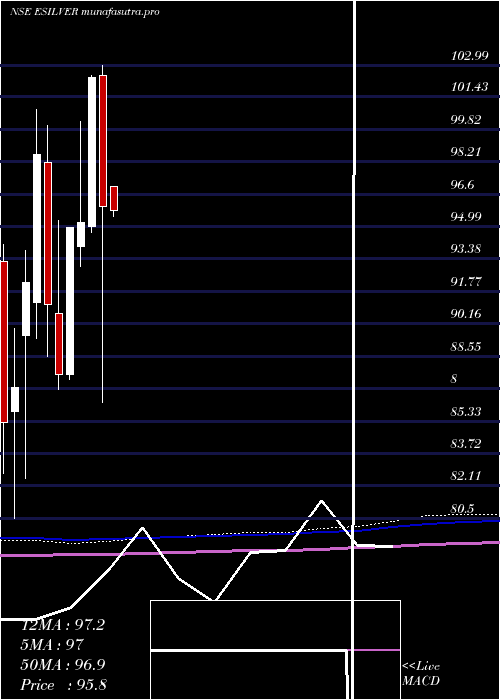The image size is (500, 700).
Task: Click the 93.38 price axis label
Action: pyautogui.click(x=466, y=249)
